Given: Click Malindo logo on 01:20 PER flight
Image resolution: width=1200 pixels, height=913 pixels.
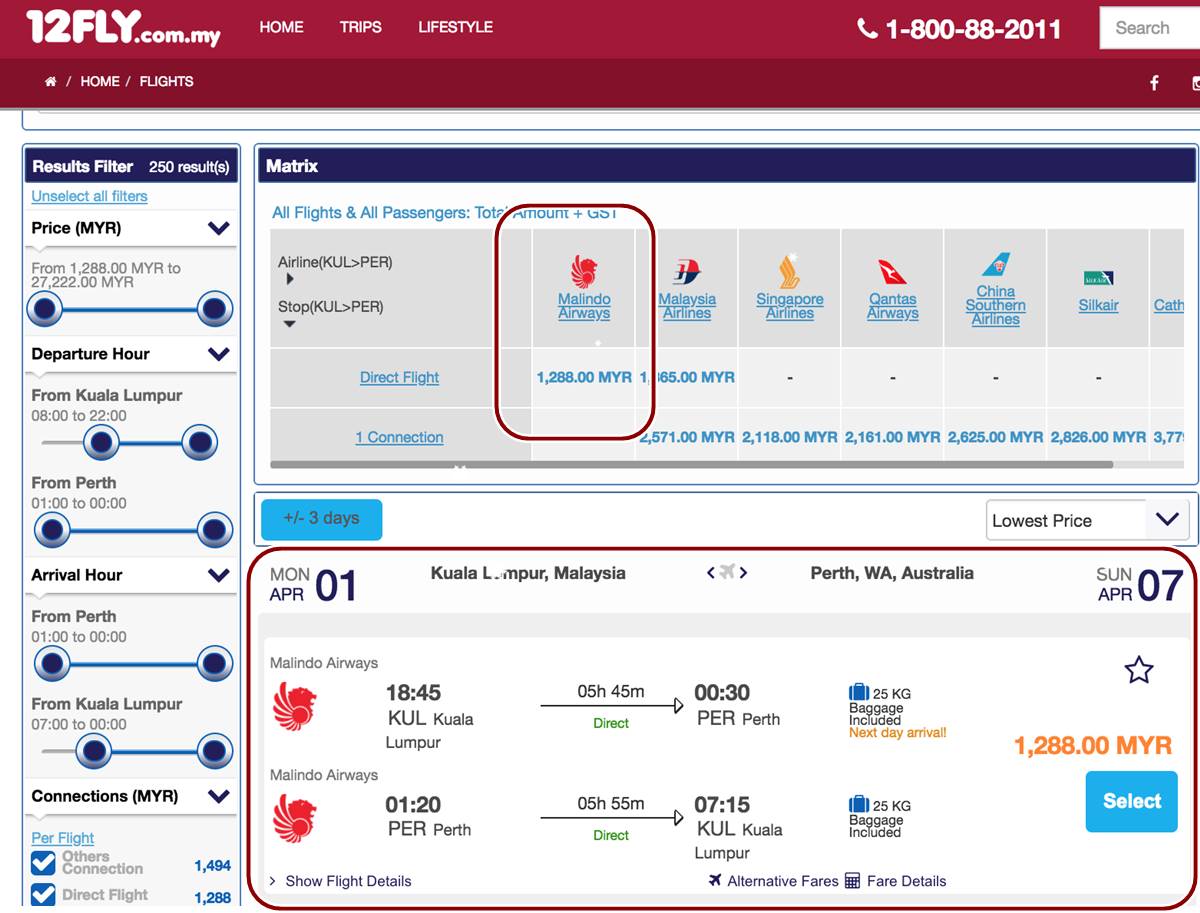Looking at the screenshot, I should tap(294, 818).
